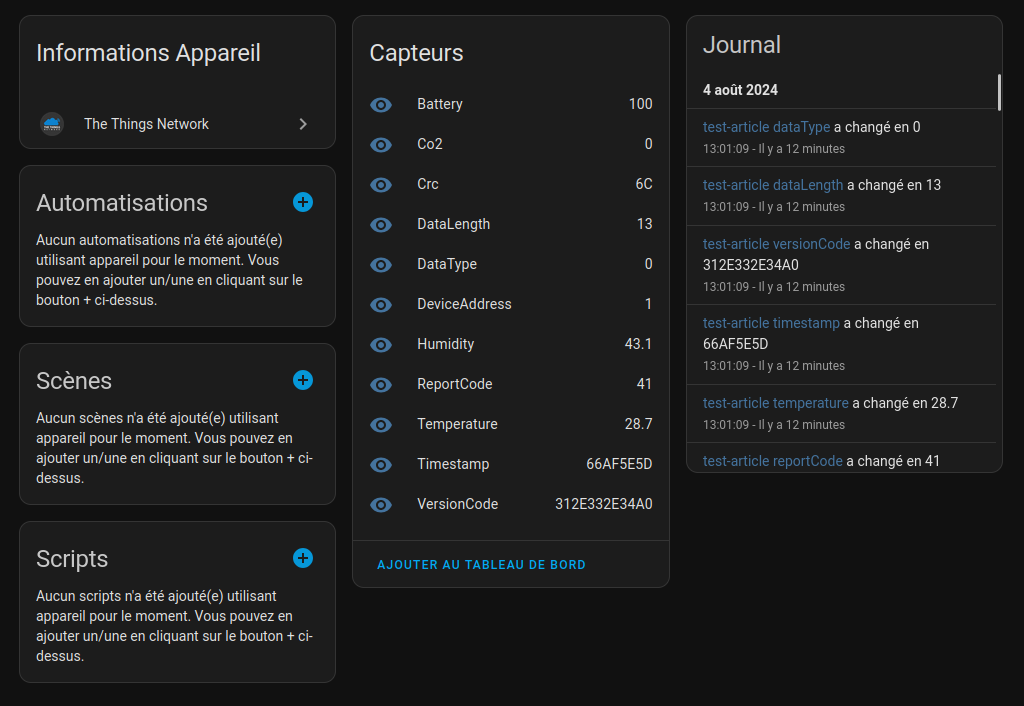This screenshot has height=706, width=1024.
Task: Click the ReportCode value 41 in Capteurs
Action: 644,384
